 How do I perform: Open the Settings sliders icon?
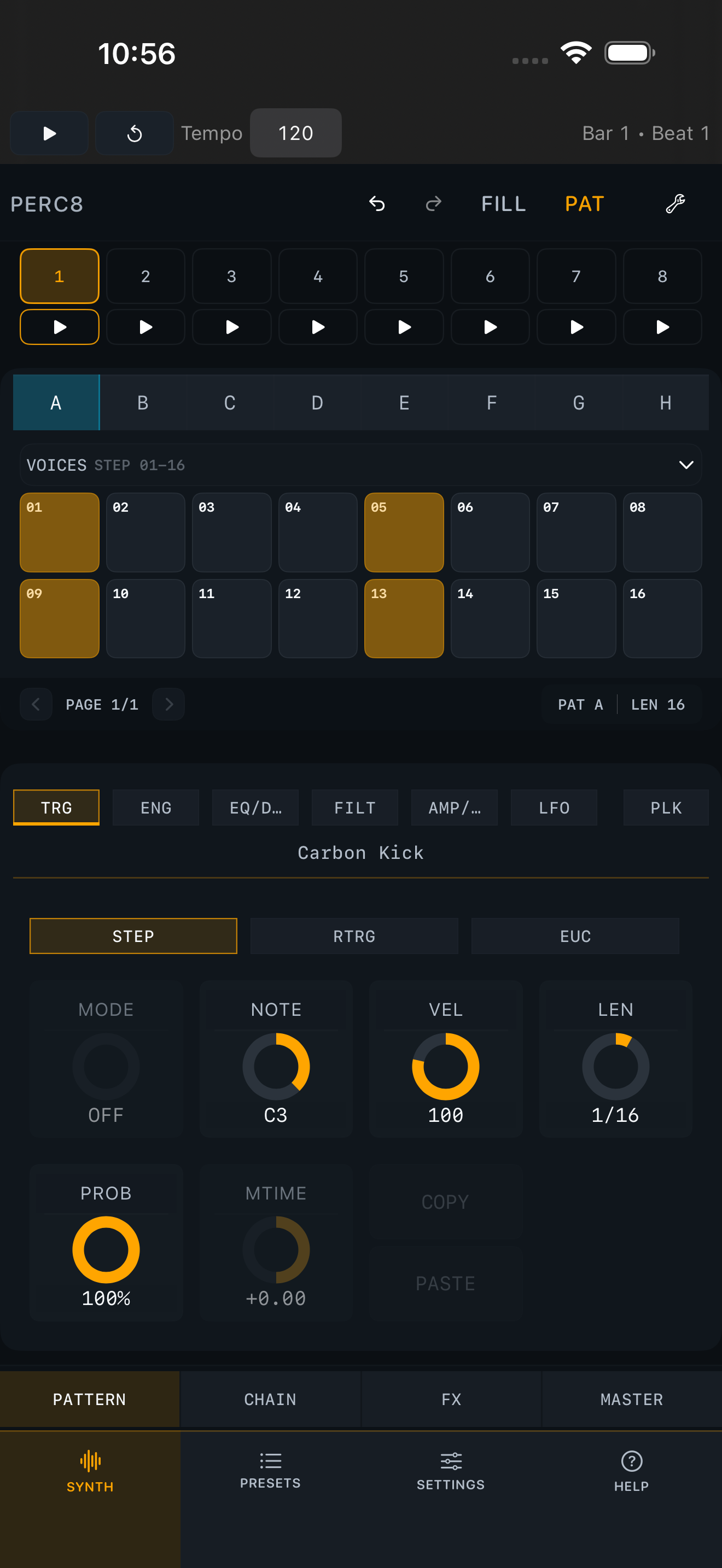(451, 1461)
